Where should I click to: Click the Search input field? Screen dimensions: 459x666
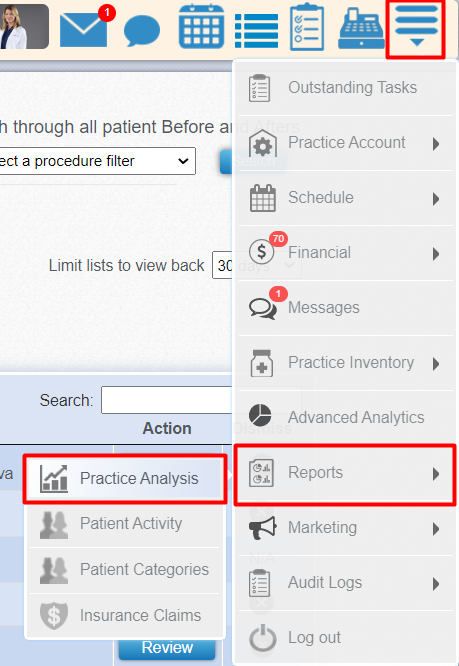(x=166, y=400)
